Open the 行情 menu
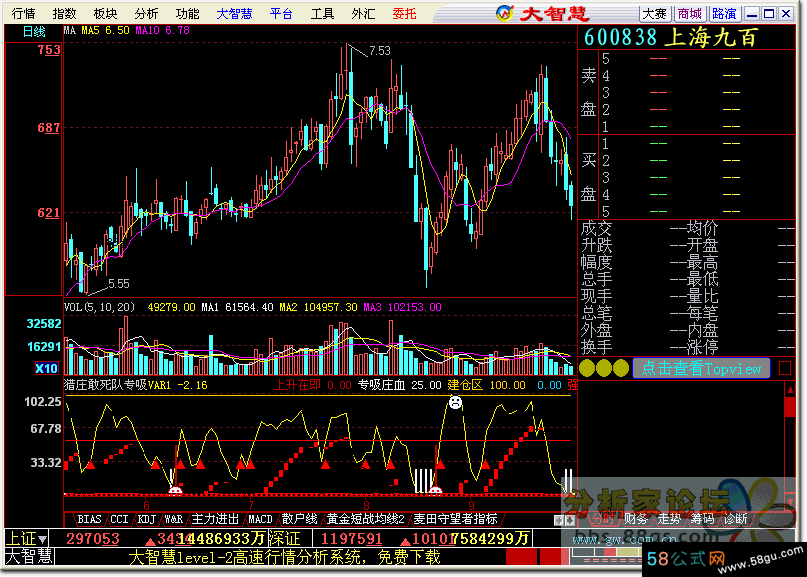This screenshot has height=577, width=807. pos(23,13)
